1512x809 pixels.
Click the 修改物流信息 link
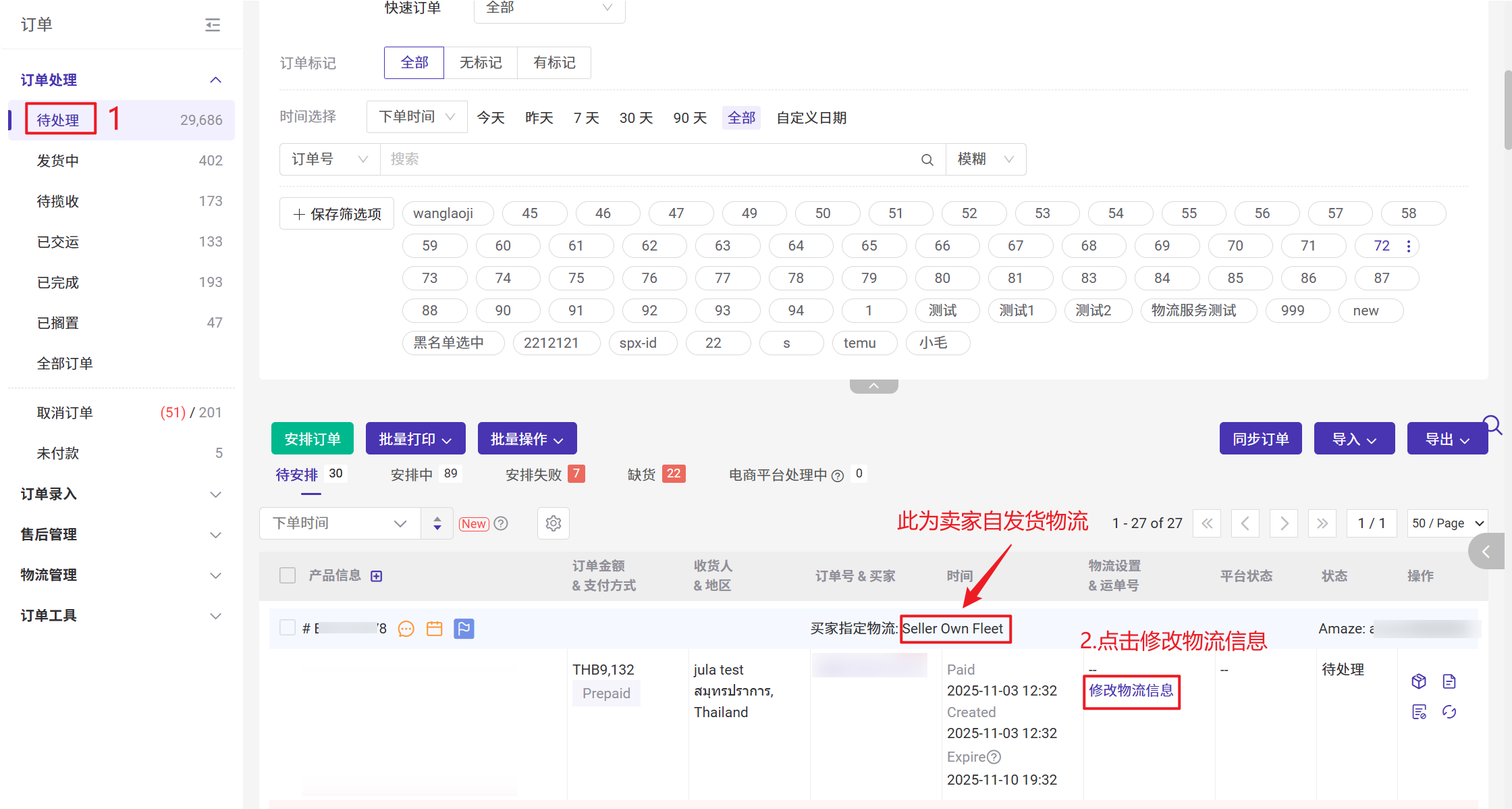(x=1131, y=691)
